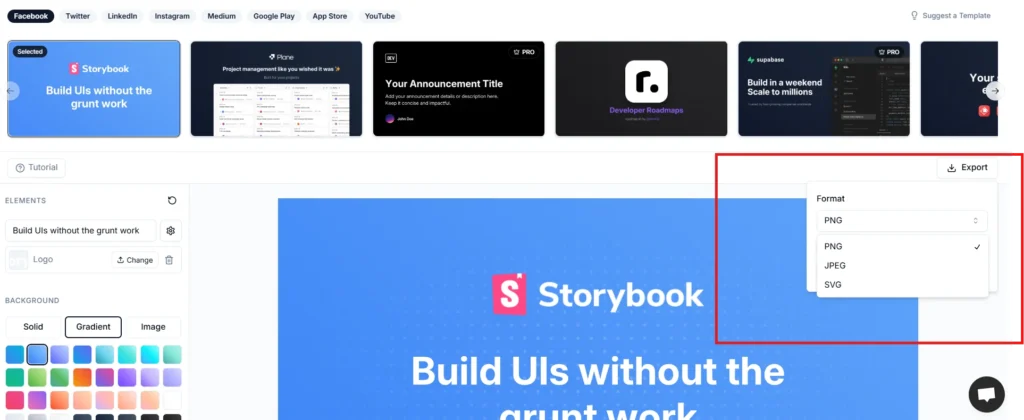Expand the Format PNG combo box
1024x420 pixels.
click(902, 221)
